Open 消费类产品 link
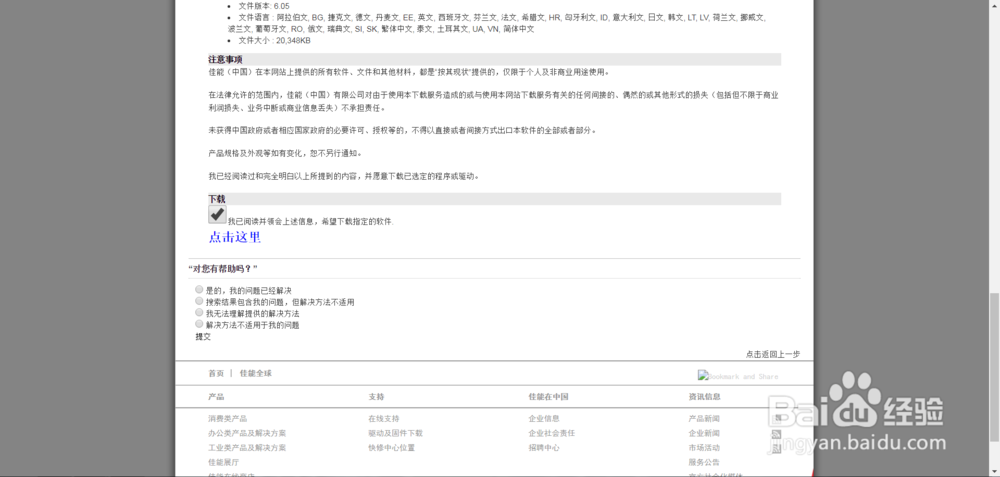This screenshot has width=1000, height=477. (x=228, y=419)
